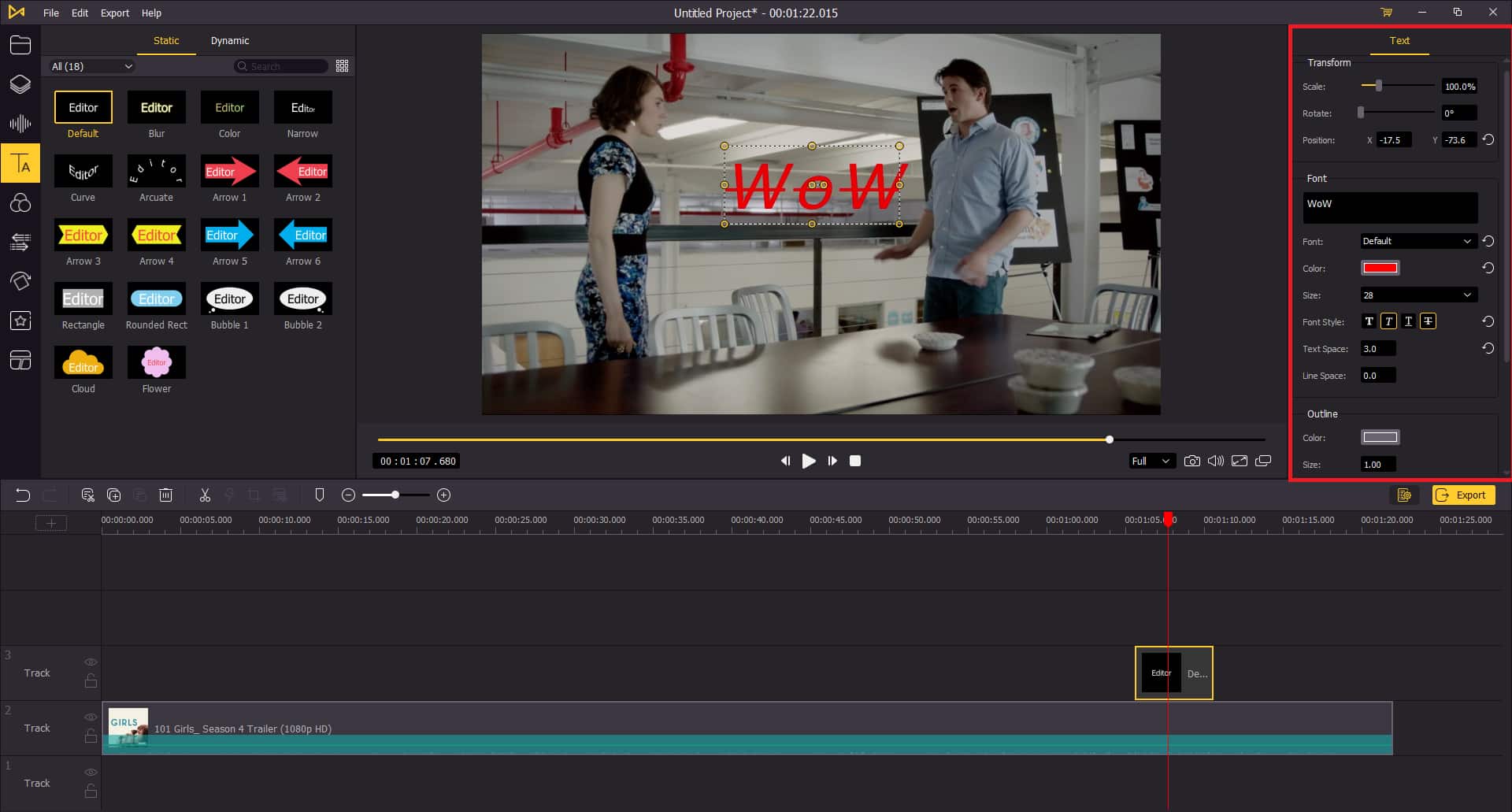The width and height of the screenshot is (1512, 812).
Task: Open the font Size 28 dropdown
Action: point(1417,295)
